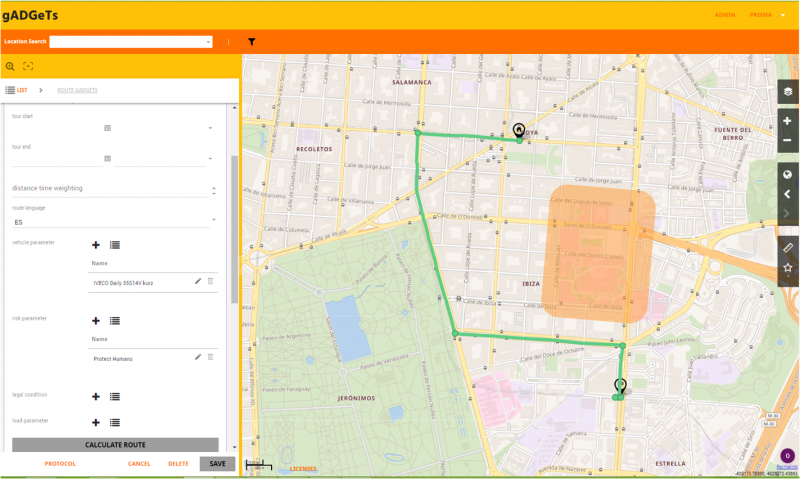
Task: Open the measure ruler tool
Action: (788, 246)
